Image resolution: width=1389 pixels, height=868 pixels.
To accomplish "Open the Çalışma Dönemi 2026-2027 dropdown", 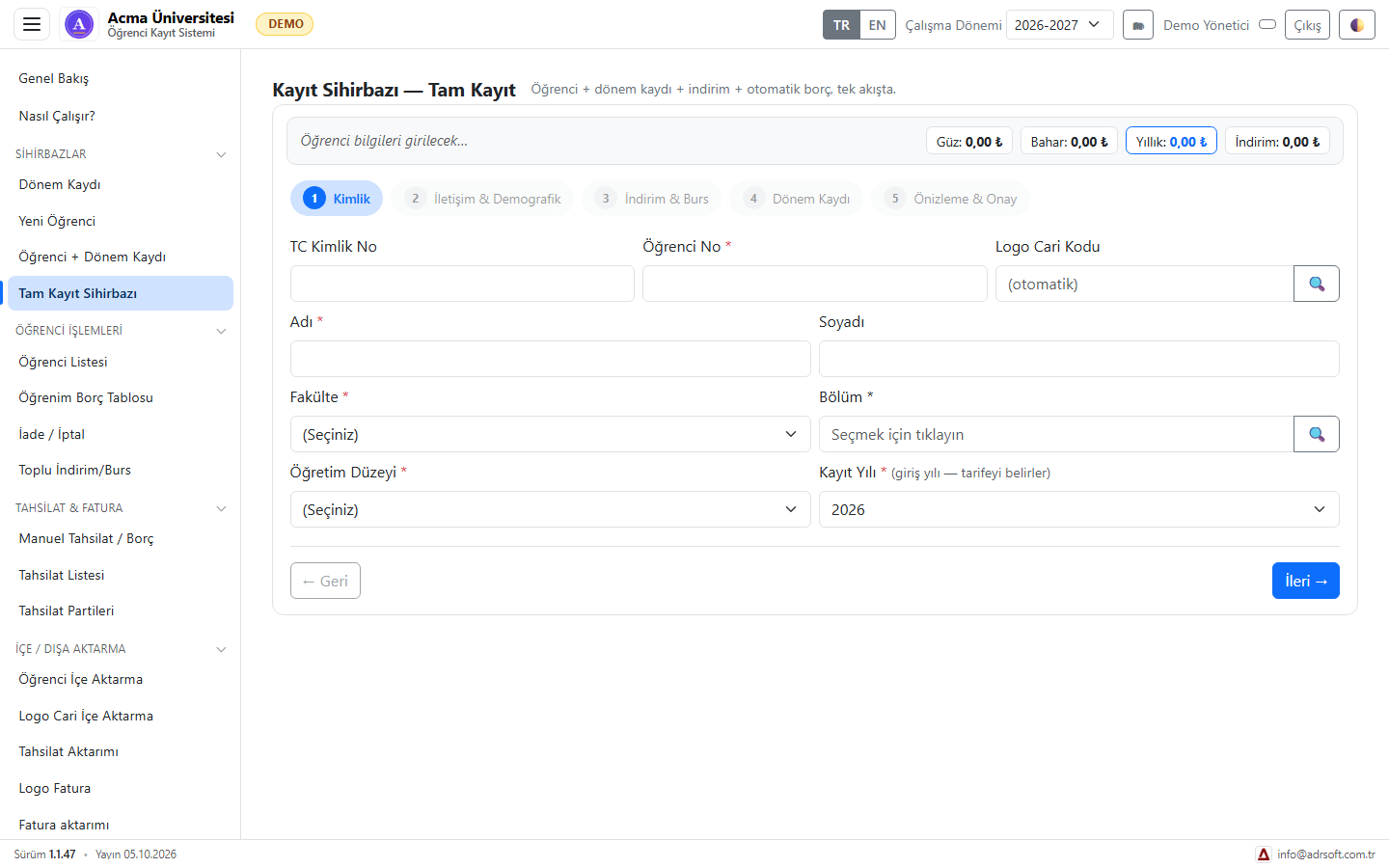I will tap(1059, 25).
